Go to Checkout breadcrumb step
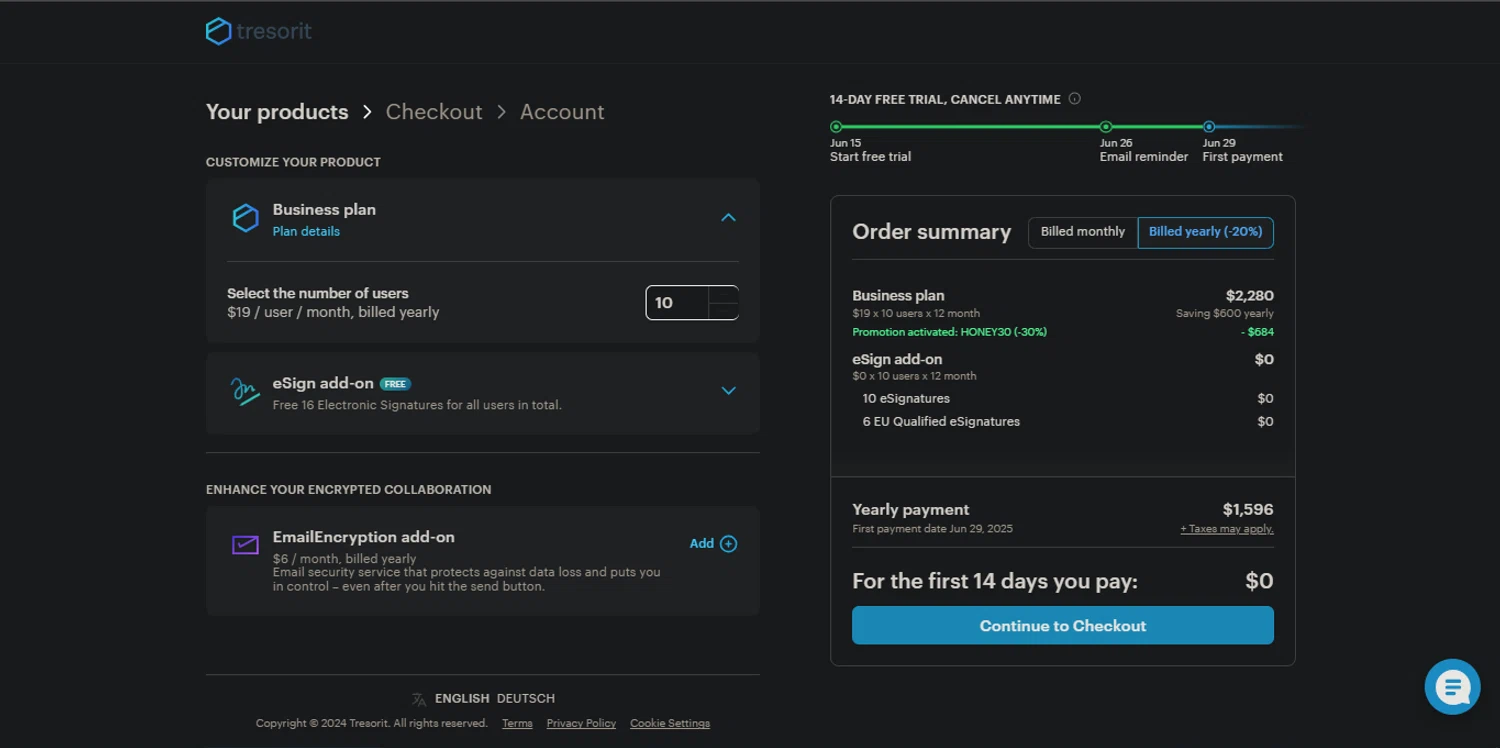This screenshot has width=1500, height=748. pyautogui.click(x=434, y=112)
